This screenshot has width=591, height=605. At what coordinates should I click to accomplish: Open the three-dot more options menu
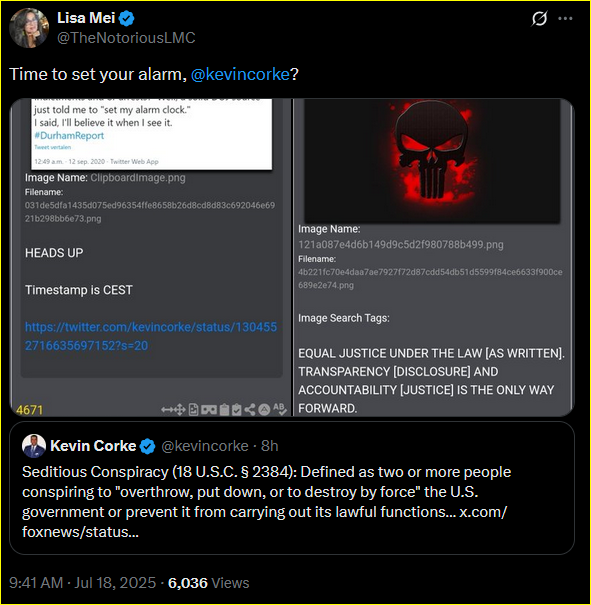tap(565, 18)
